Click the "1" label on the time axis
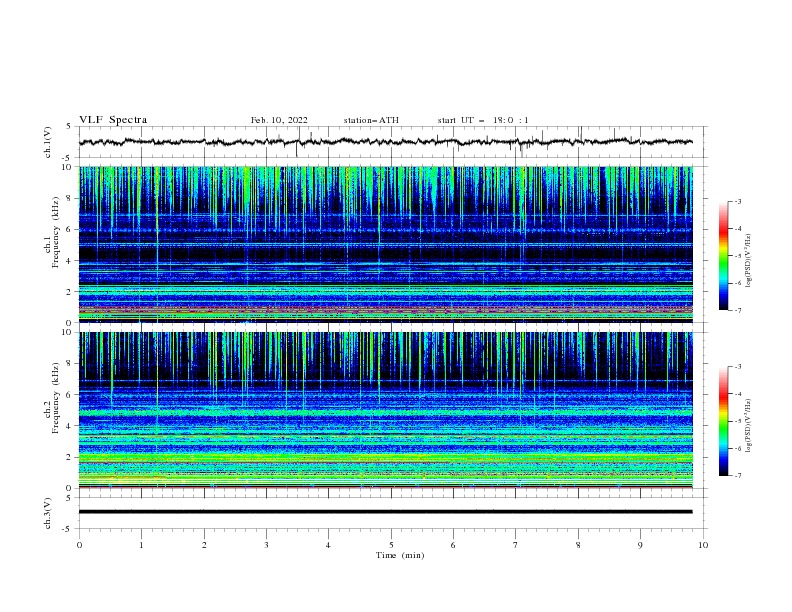Viewport: 792px width, 612px height. pyautogui.click(x=141, y=545)
